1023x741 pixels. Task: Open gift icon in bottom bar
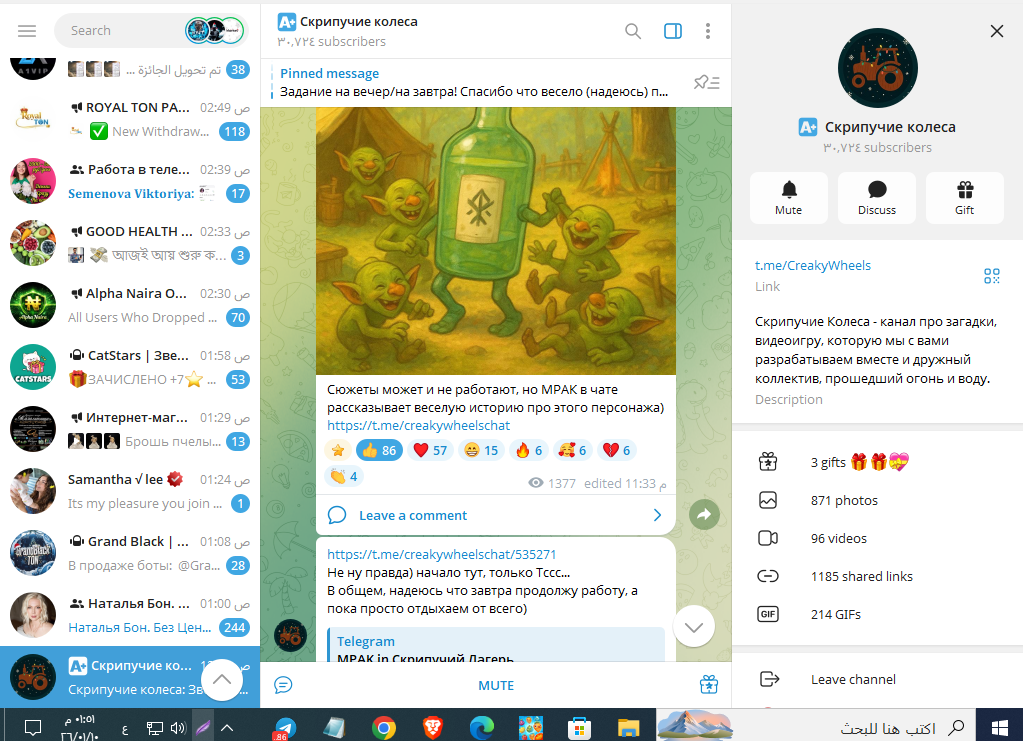(x=709, y=685)
